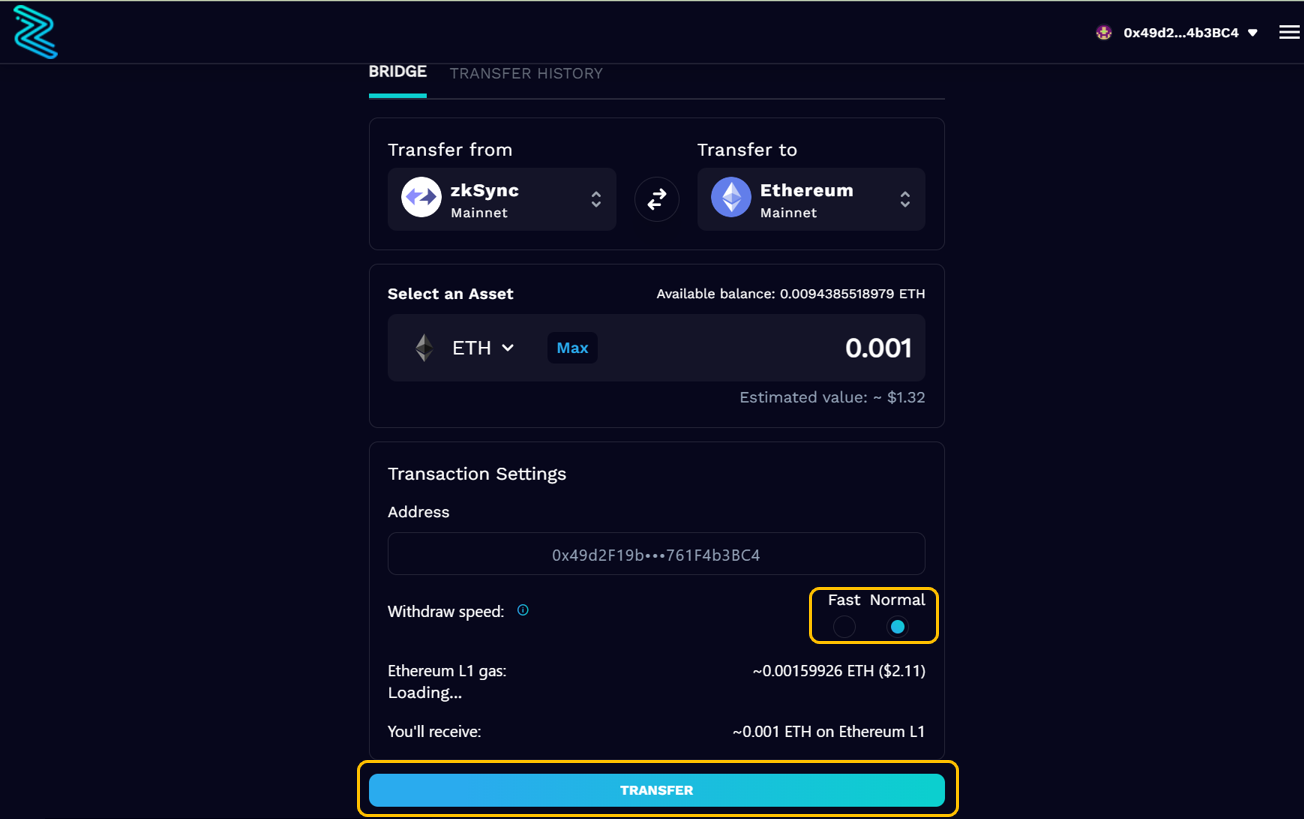Screen dimensions: 1304x819
Task: Select the Normal withdraw speed option
Action: tap(897, 627)
